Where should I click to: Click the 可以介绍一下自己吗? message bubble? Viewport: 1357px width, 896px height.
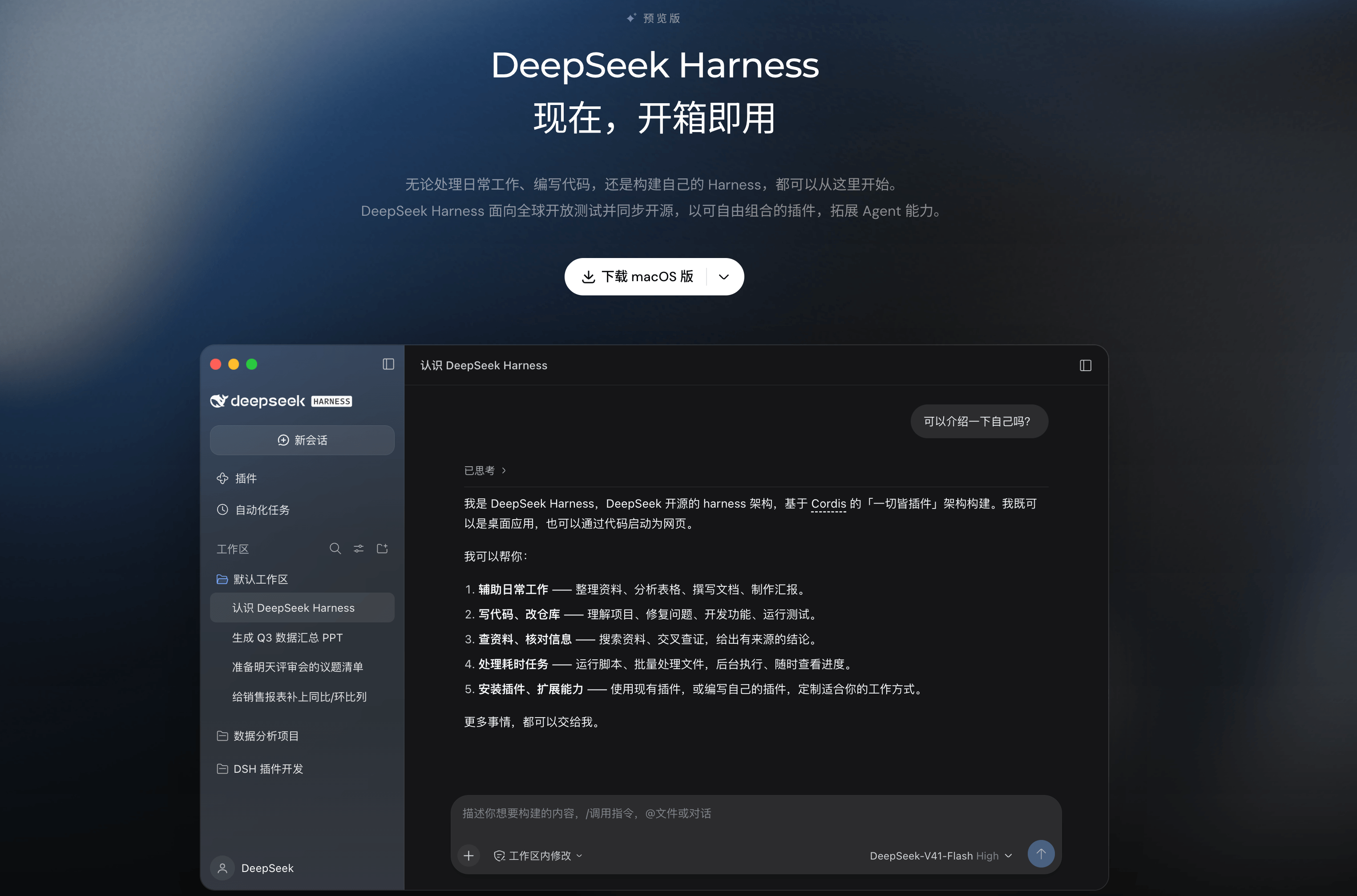(x=979, y=421)
